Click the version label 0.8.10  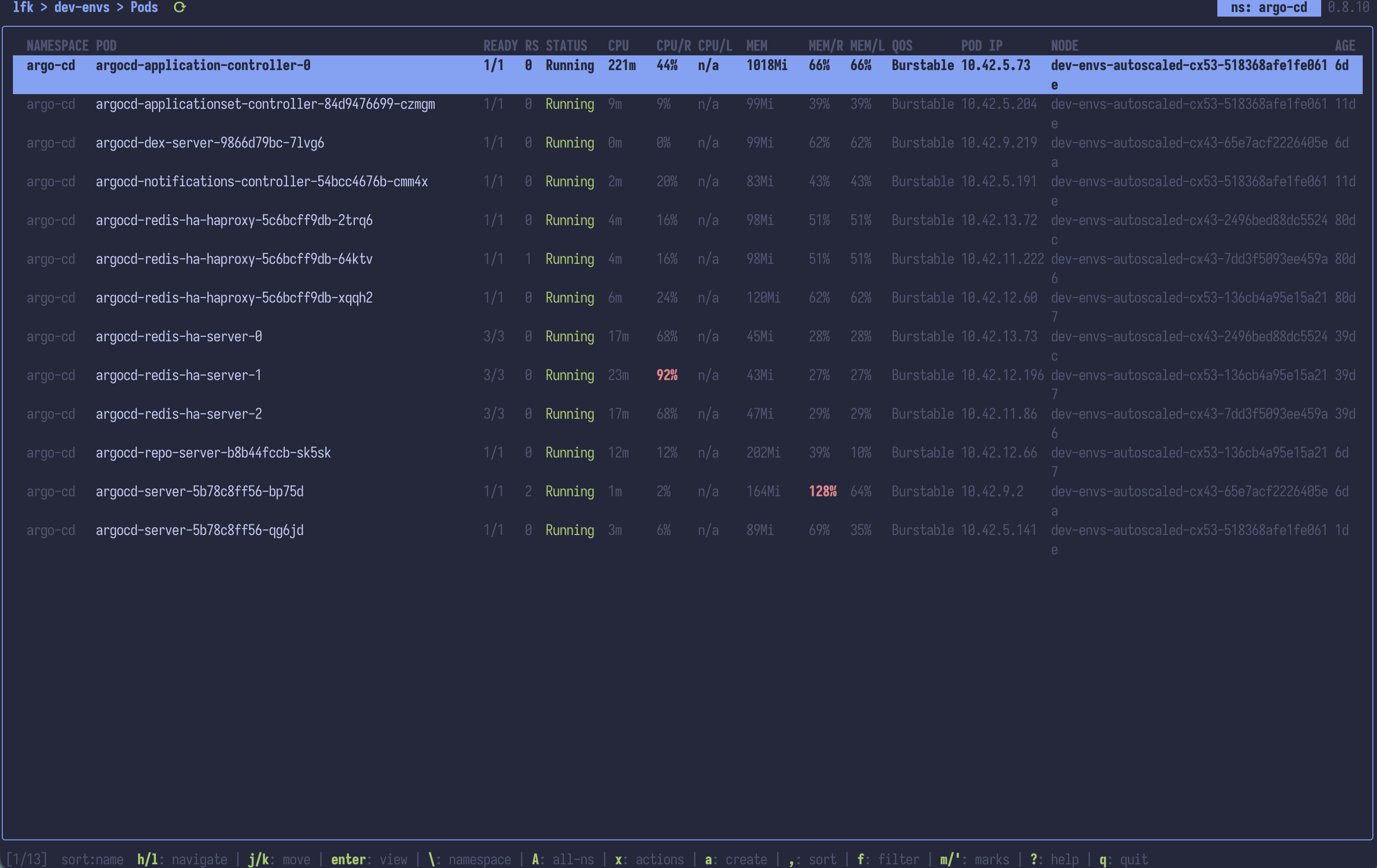pos(1351,8)
